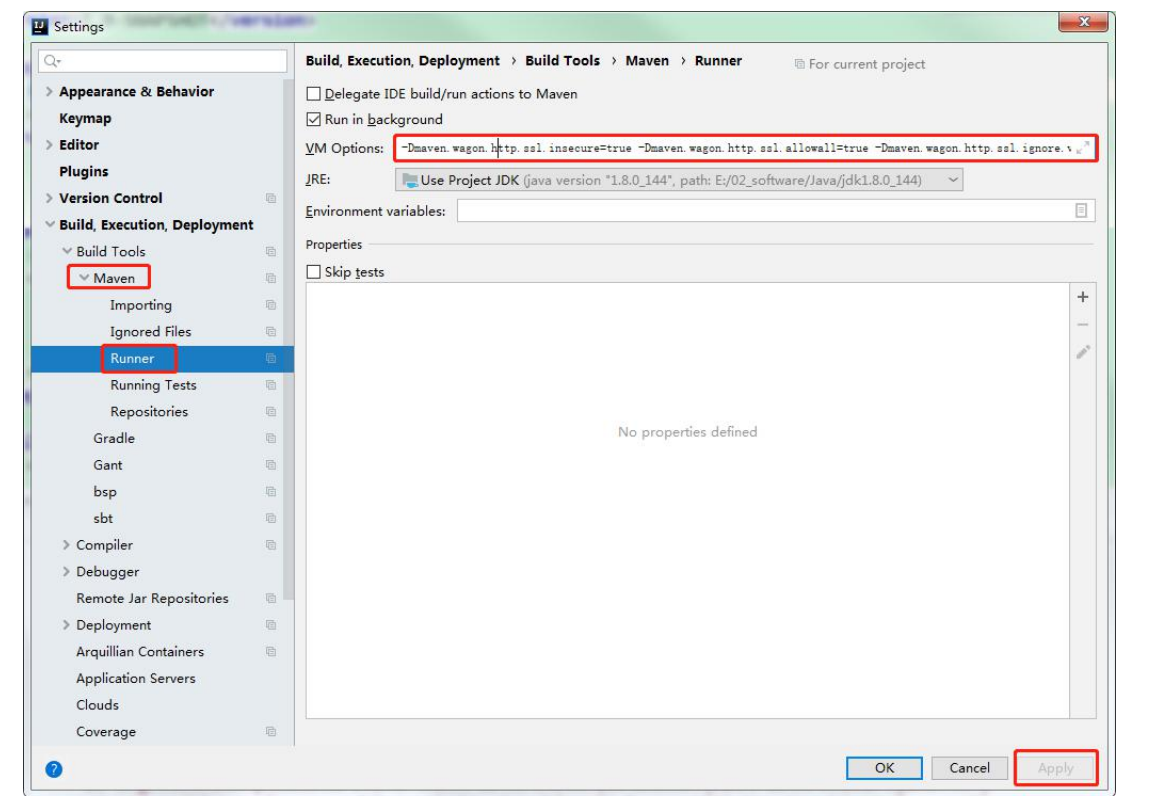Select Remote Jar Repositories item
The height and width of the screenshot is (797, 1164).
[152, 598]
